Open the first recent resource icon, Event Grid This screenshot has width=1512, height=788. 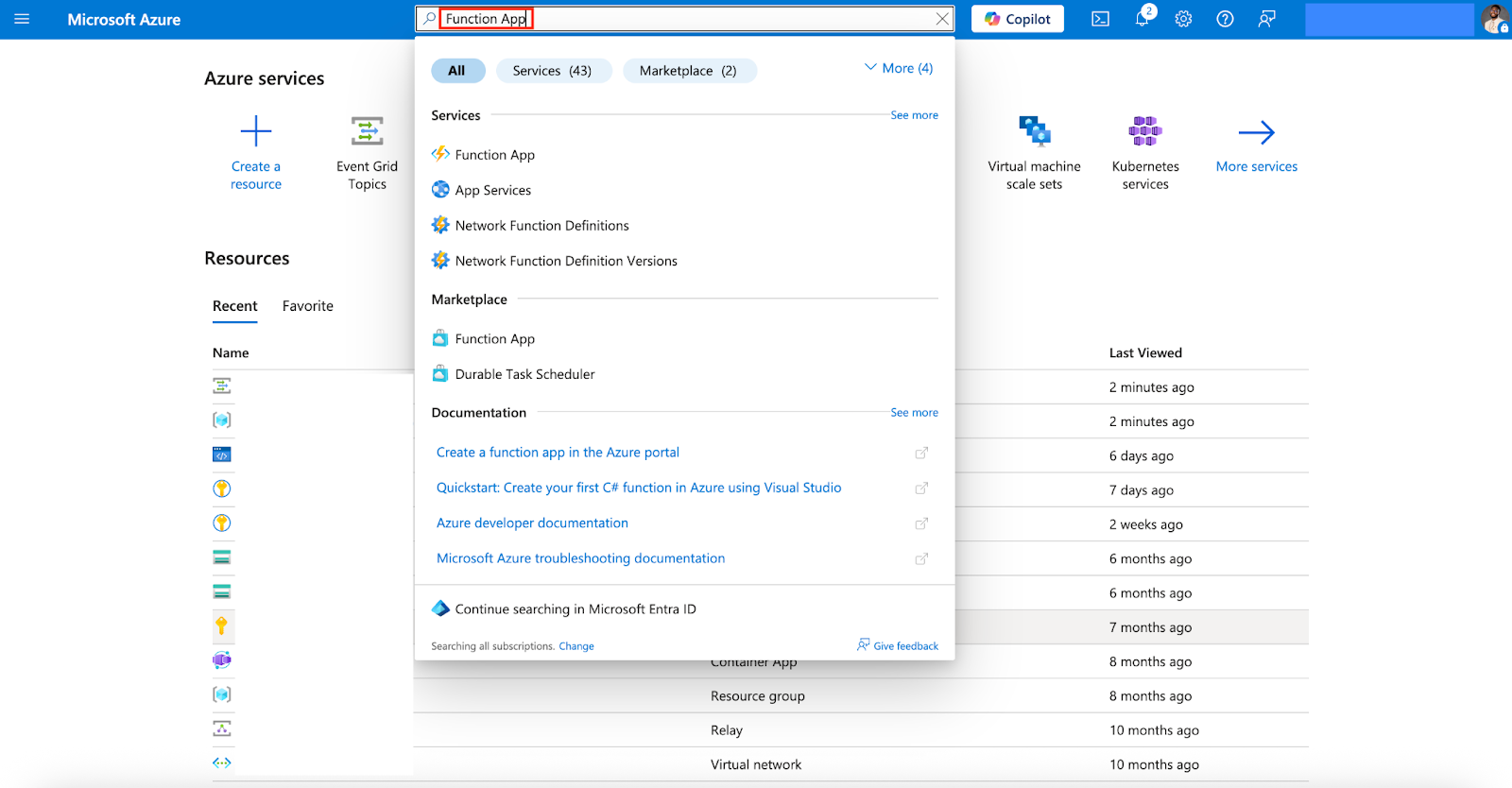pyautogui.click(x=222, y=385)
